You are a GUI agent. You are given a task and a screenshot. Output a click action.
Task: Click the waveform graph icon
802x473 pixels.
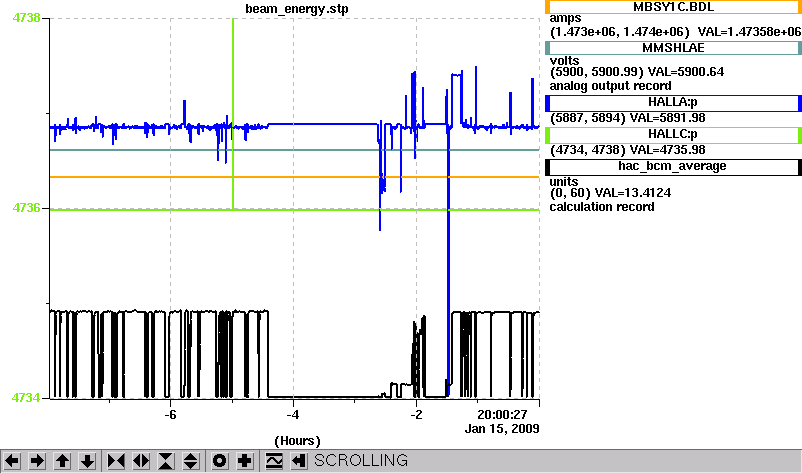(274, 461)
